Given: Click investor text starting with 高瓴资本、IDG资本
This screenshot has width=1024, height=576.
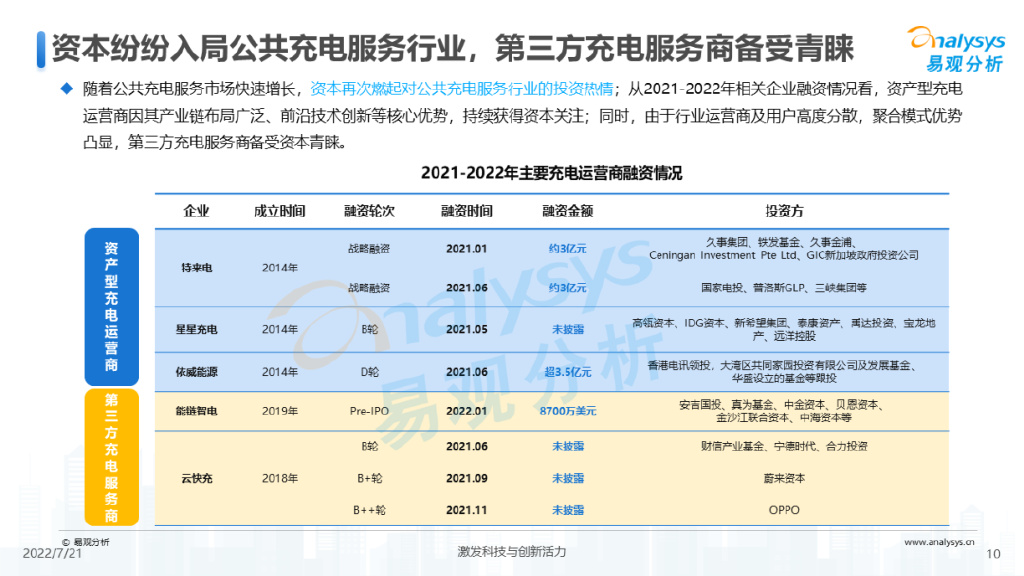Looking at the screenshot, I should pos(784,329).
